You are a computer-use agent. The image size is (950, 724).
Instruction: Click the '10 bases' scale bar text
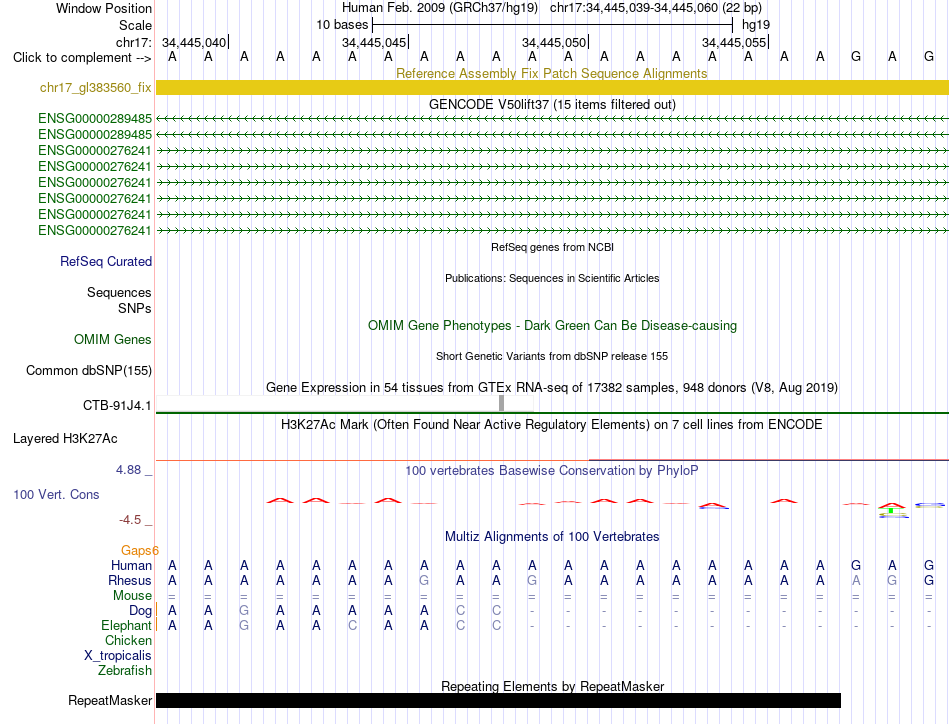click(342, 25)
